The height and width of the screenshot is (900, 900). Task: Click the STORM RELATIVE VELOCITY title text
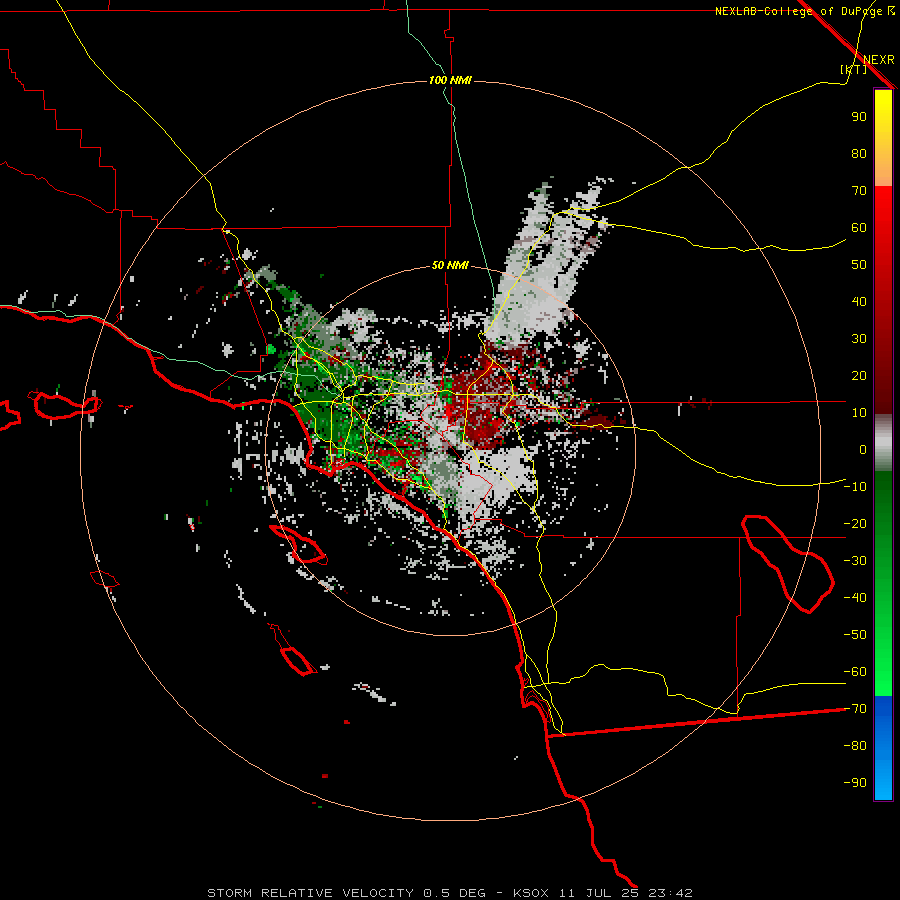310,893
